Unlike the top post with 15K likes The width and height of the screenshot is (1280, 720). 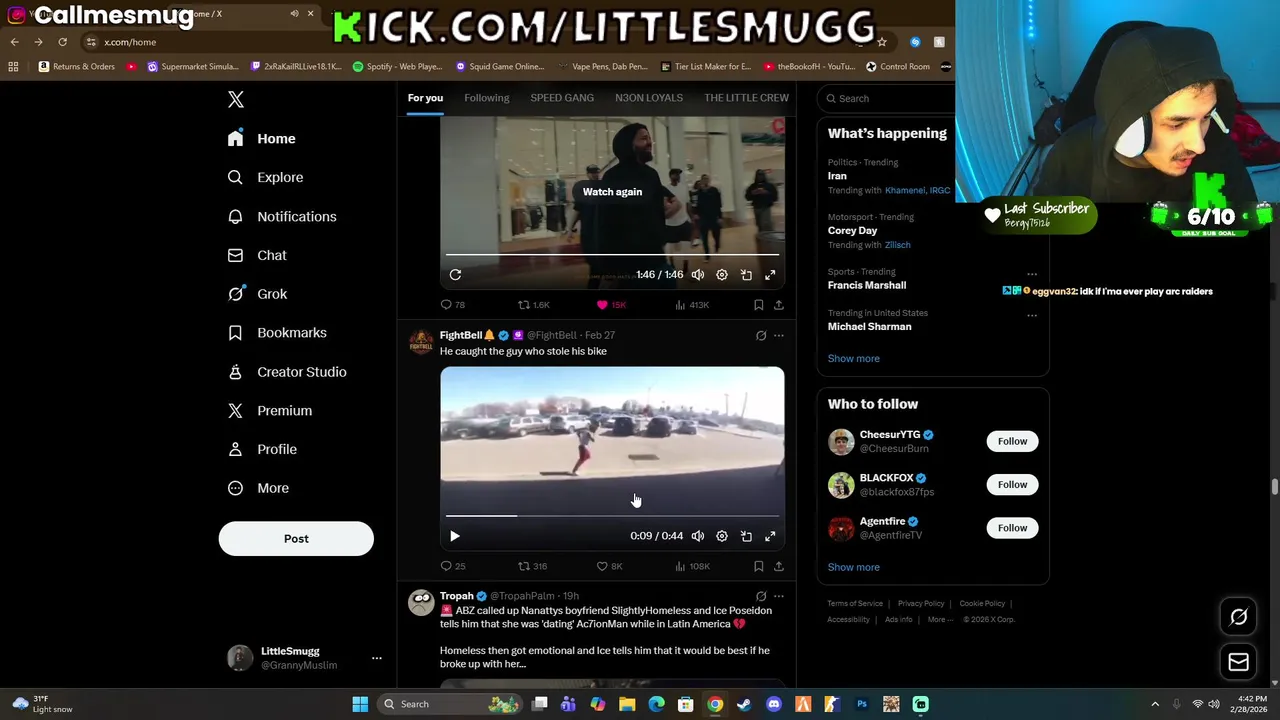[x=610, y=305]
